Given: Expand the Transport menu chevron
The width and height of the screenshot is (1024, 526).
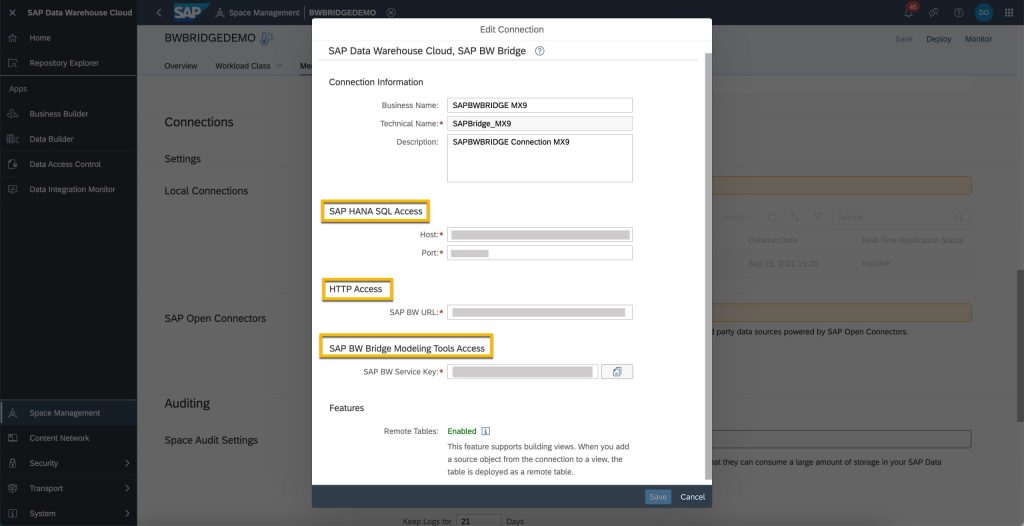Looking at the screenshot, I should 127,488.
